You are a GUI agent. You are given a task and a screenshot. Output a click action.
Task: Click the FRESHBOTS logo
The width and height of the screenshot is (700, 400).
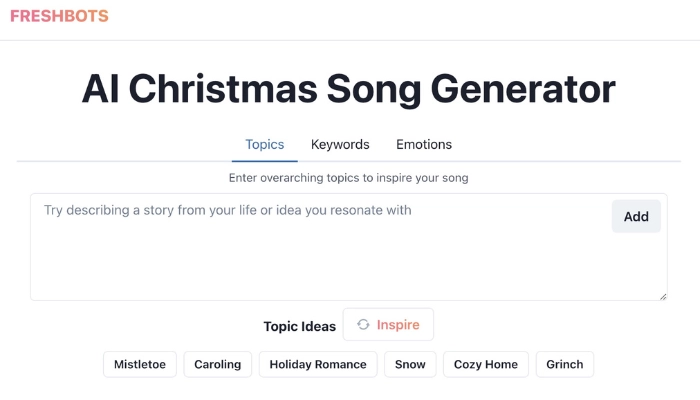59,16
